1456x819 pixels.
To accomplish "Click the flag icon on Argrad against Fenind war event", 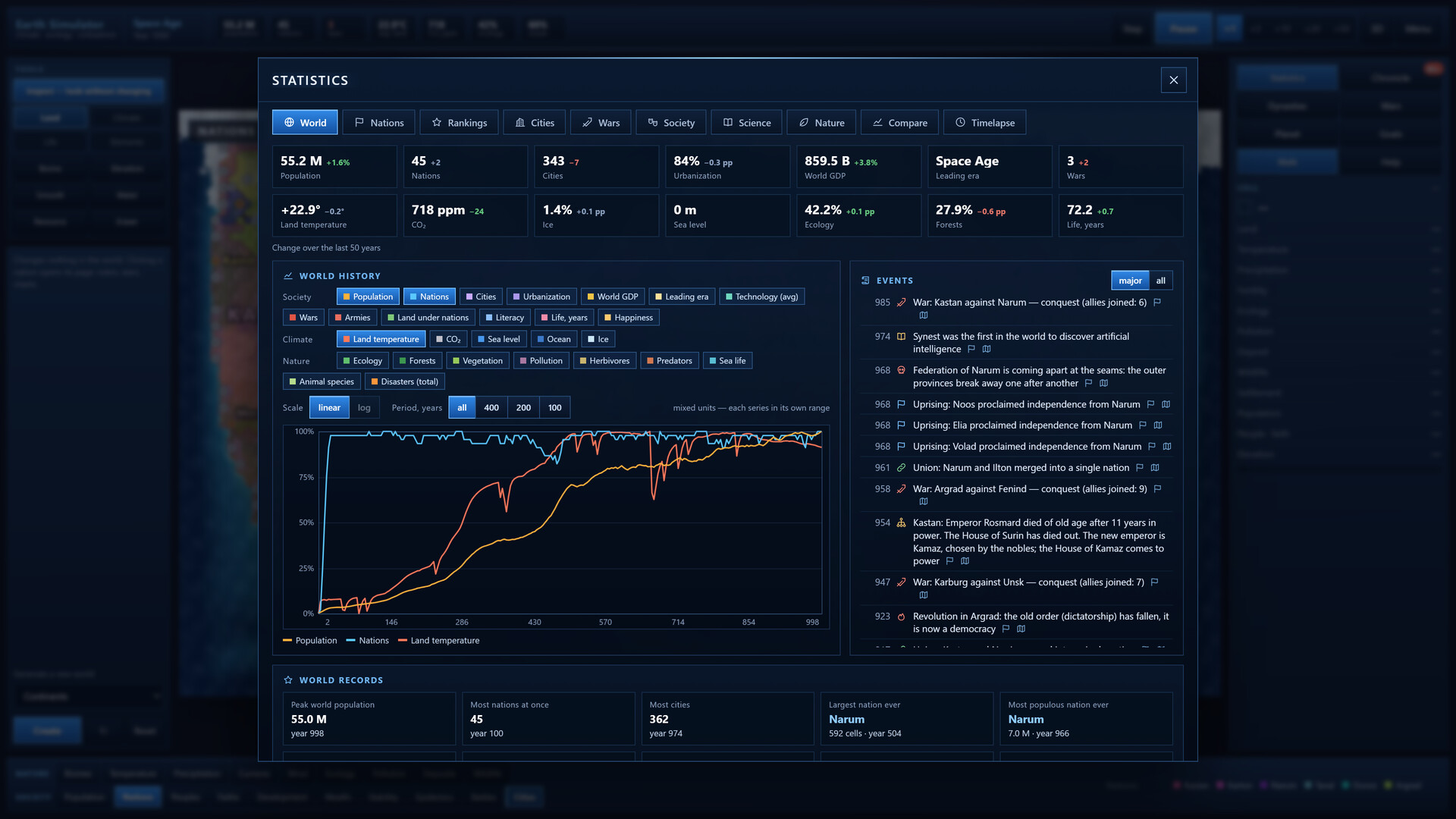I will coord(1158,489).
